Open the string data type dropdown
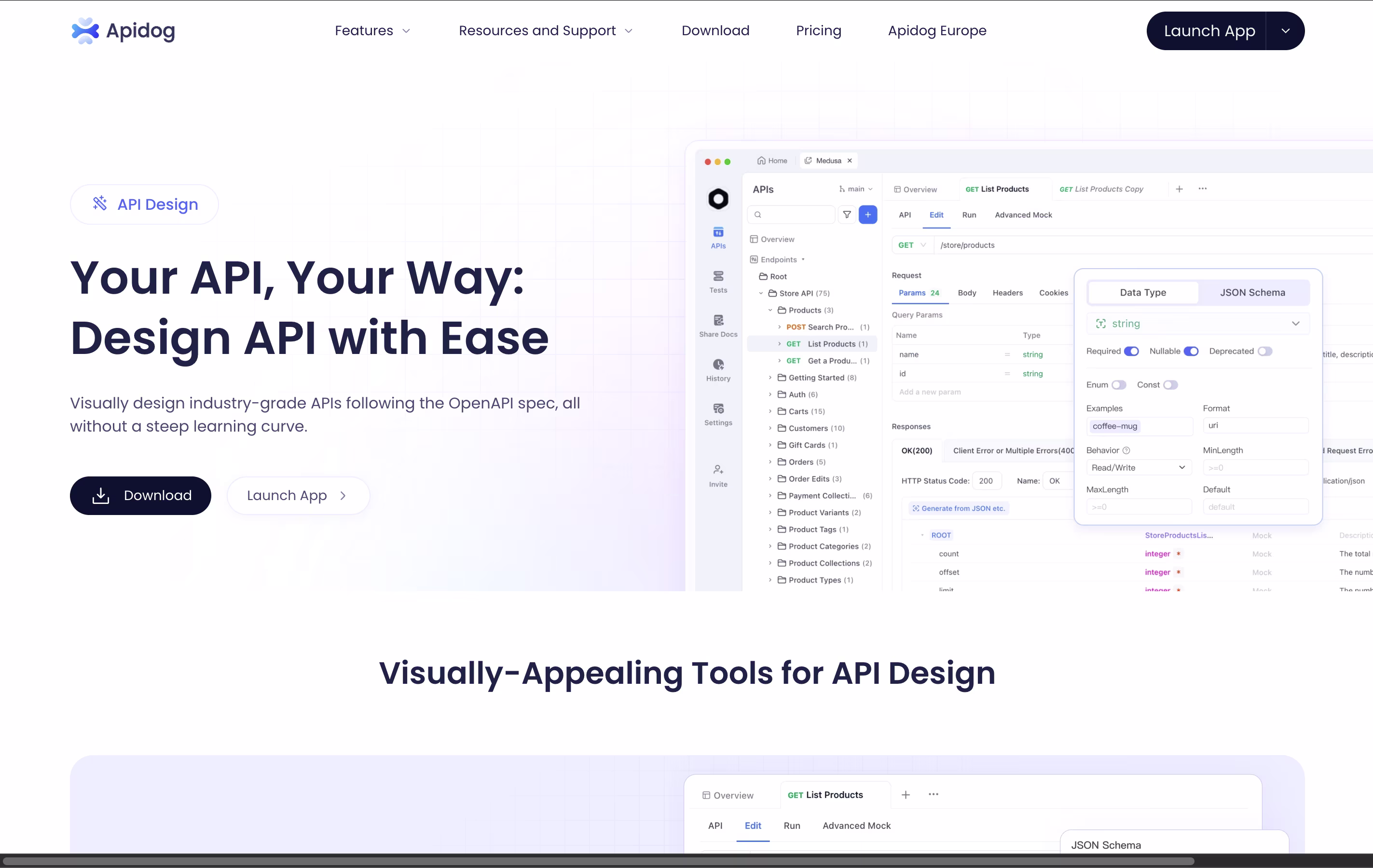This screenshot has width=1373, height=868. 1197,324
